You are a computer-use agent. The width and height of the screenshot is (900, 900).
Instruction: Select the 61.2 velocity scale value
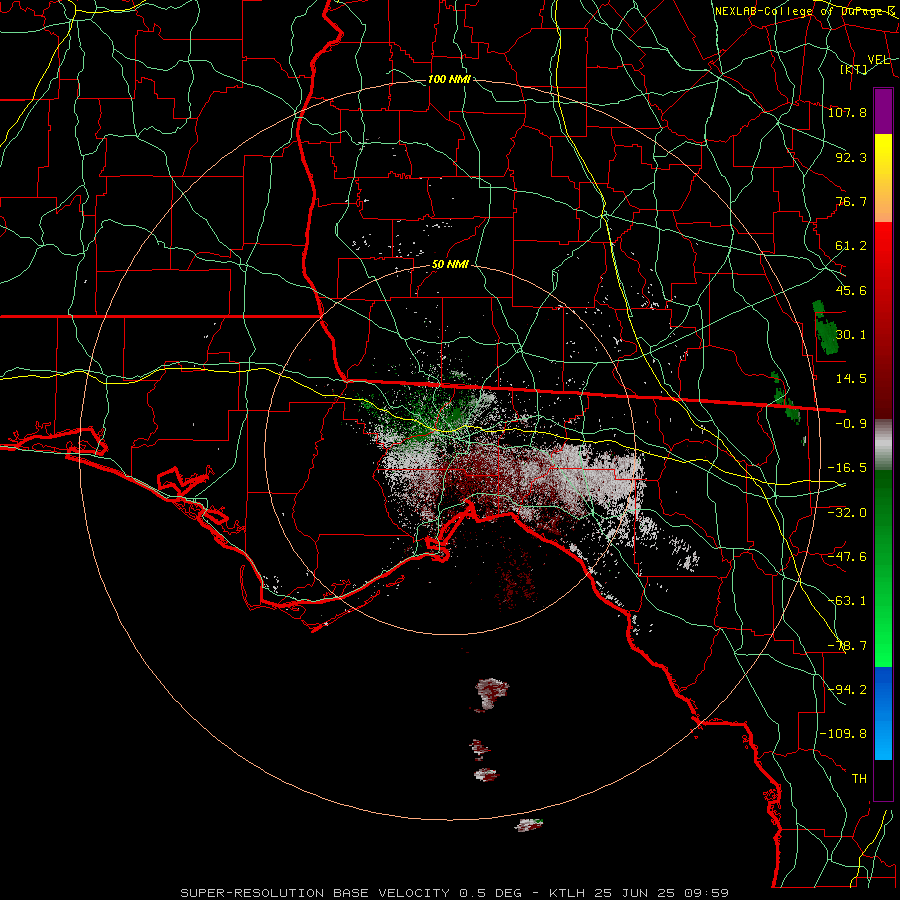coord(851,246)
